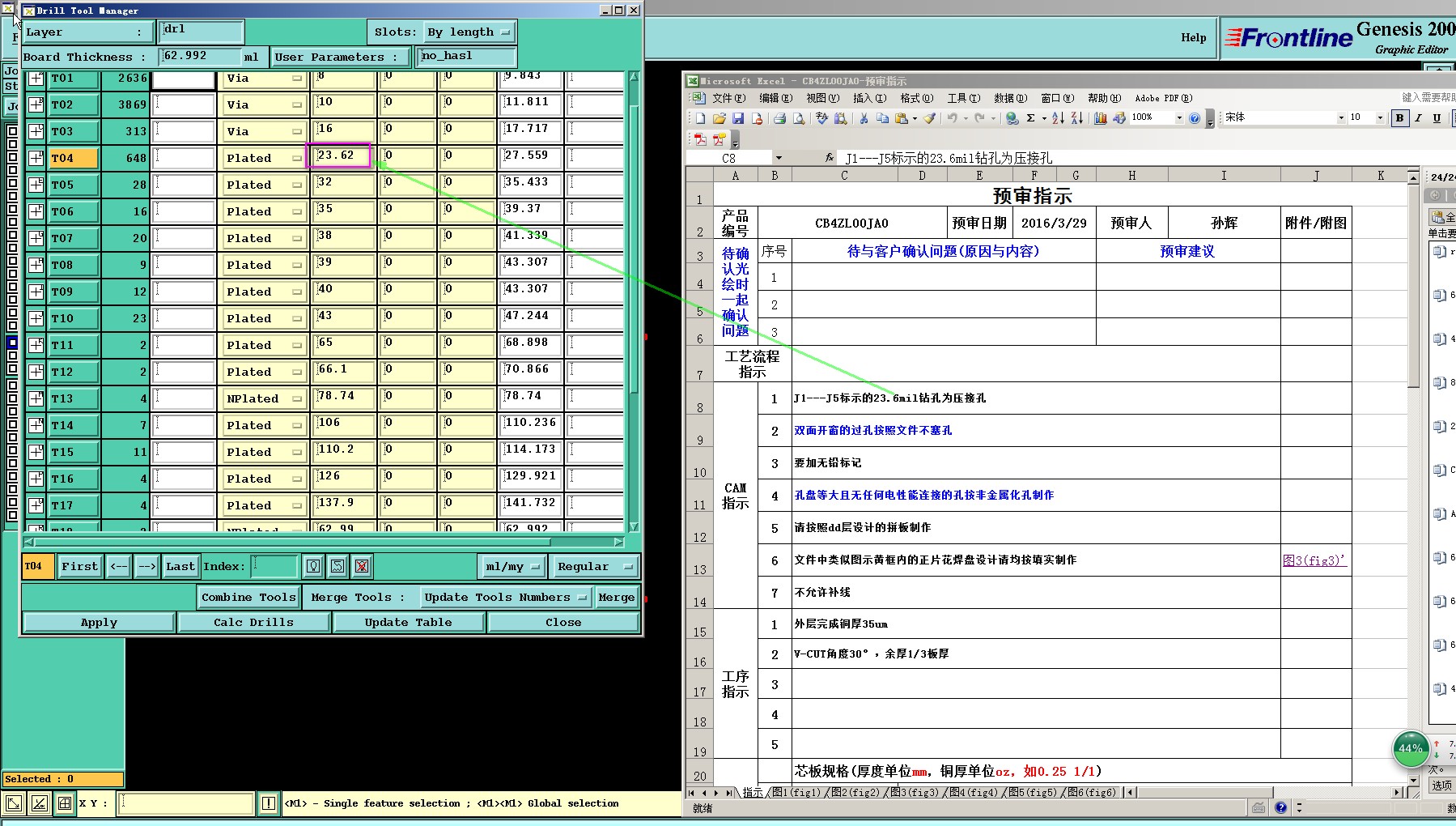The height and width of the screenshot is (826, 1456).
Task: Open the Excel 文件(F) menu
Action: [728, 98]
